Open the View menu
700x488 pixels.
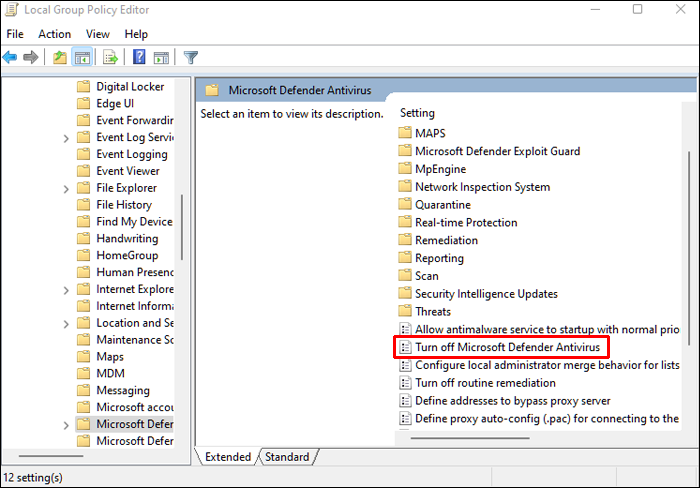pyautogui.click(x=98, y=34)
